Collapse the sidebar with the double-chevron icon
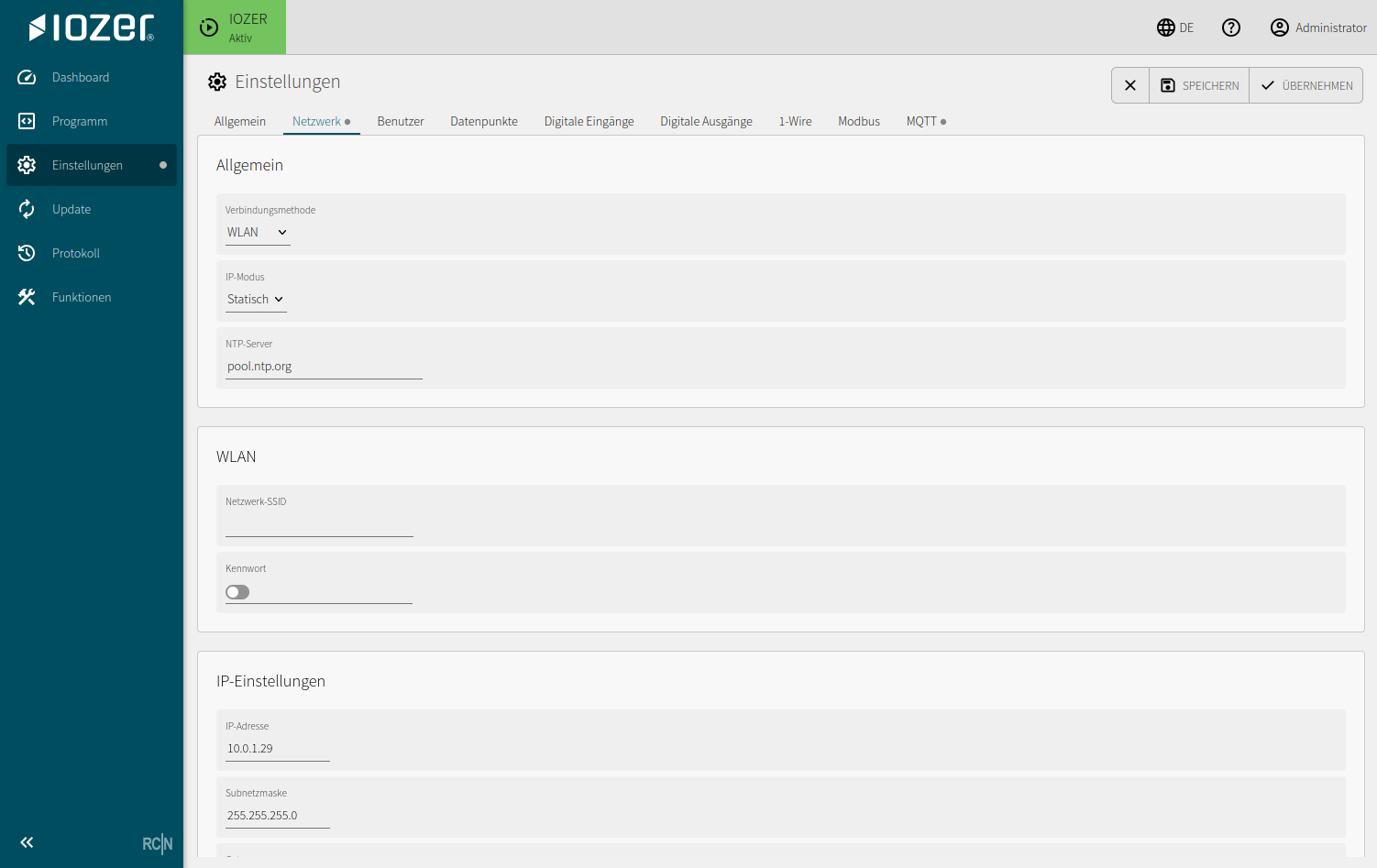The image size is (1377, 868). coord(27,842)
